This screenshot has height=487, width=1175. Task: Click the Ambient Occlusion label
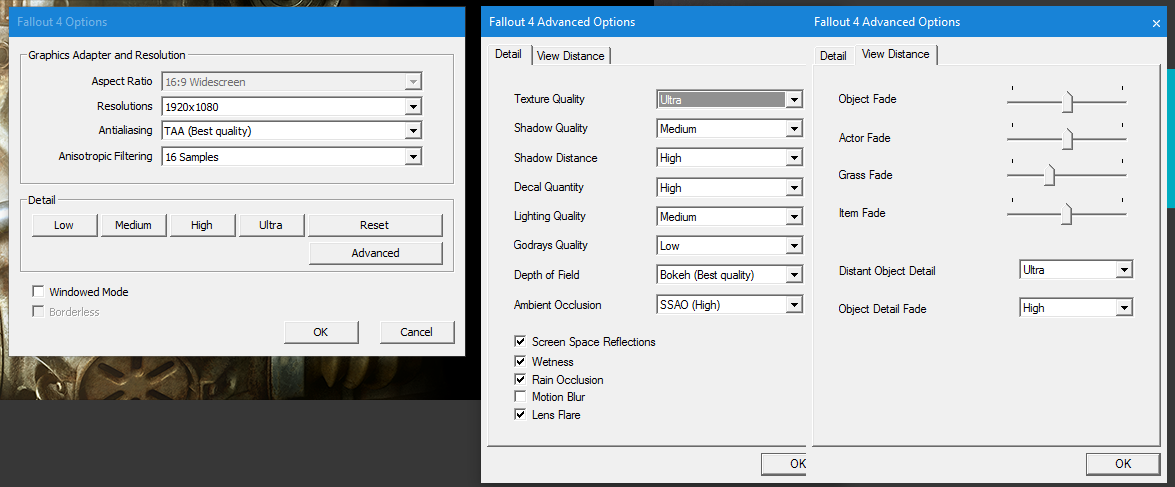point(558,305)
